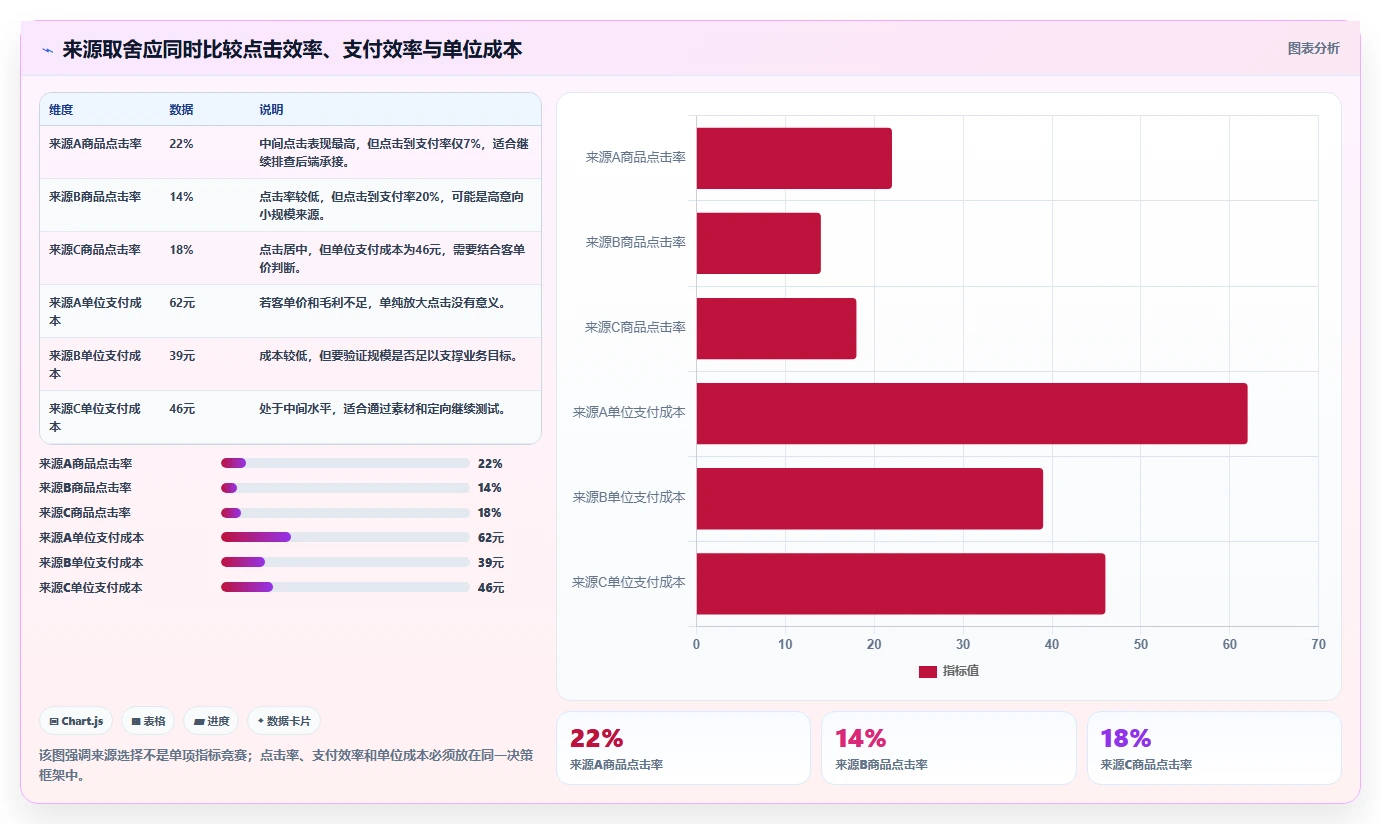Click the 来源B商品点击率 bar in the chart

[759, 243]
